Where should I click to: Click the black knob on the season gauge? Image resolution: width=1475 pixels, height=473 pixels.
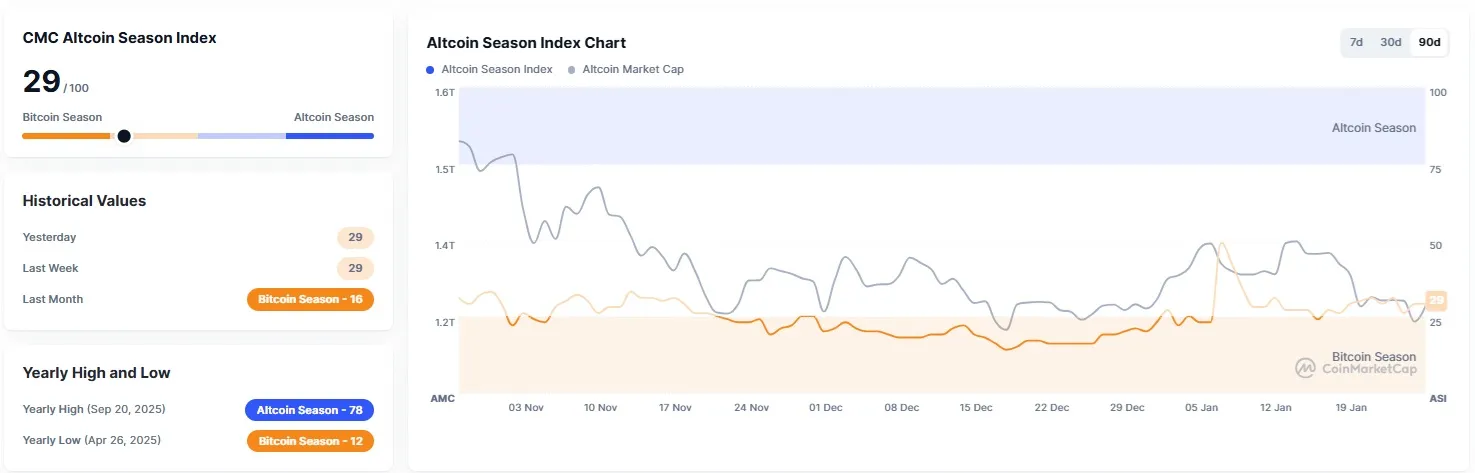[124, 136]
